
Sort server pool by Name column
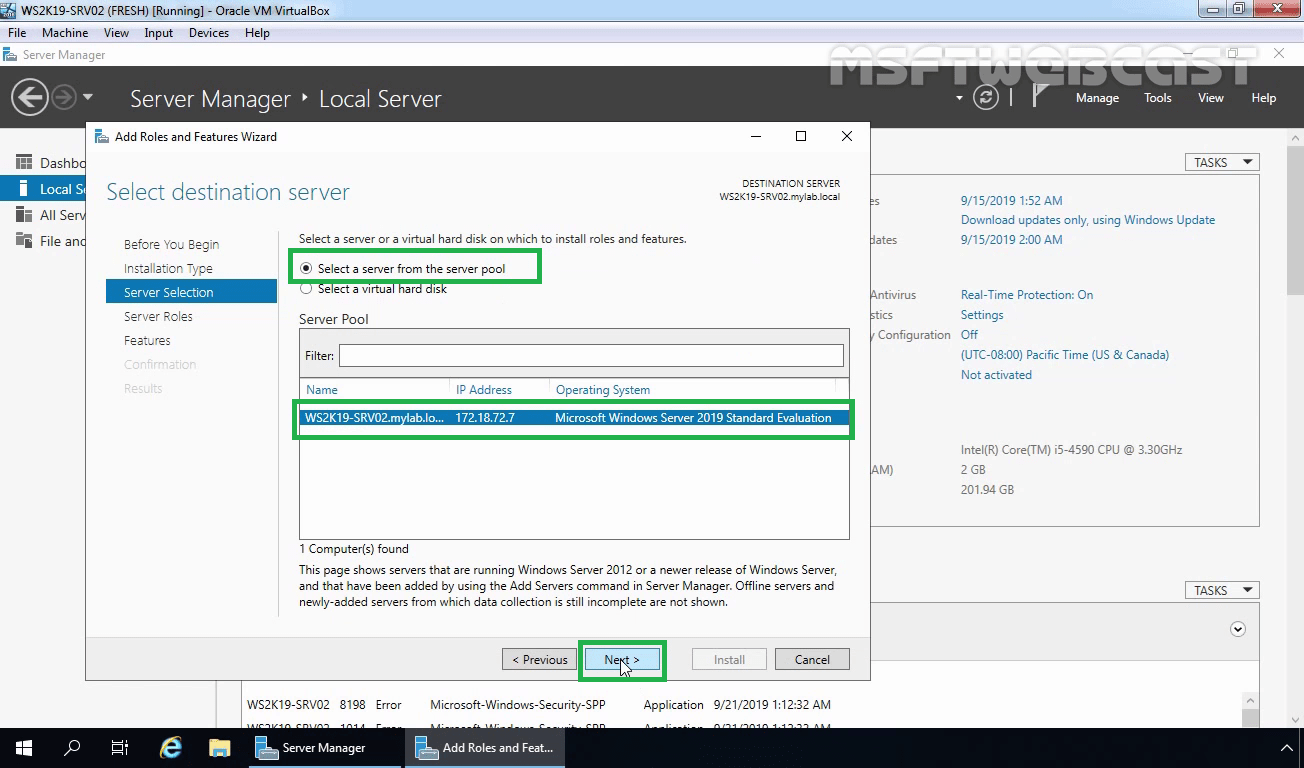322,390
